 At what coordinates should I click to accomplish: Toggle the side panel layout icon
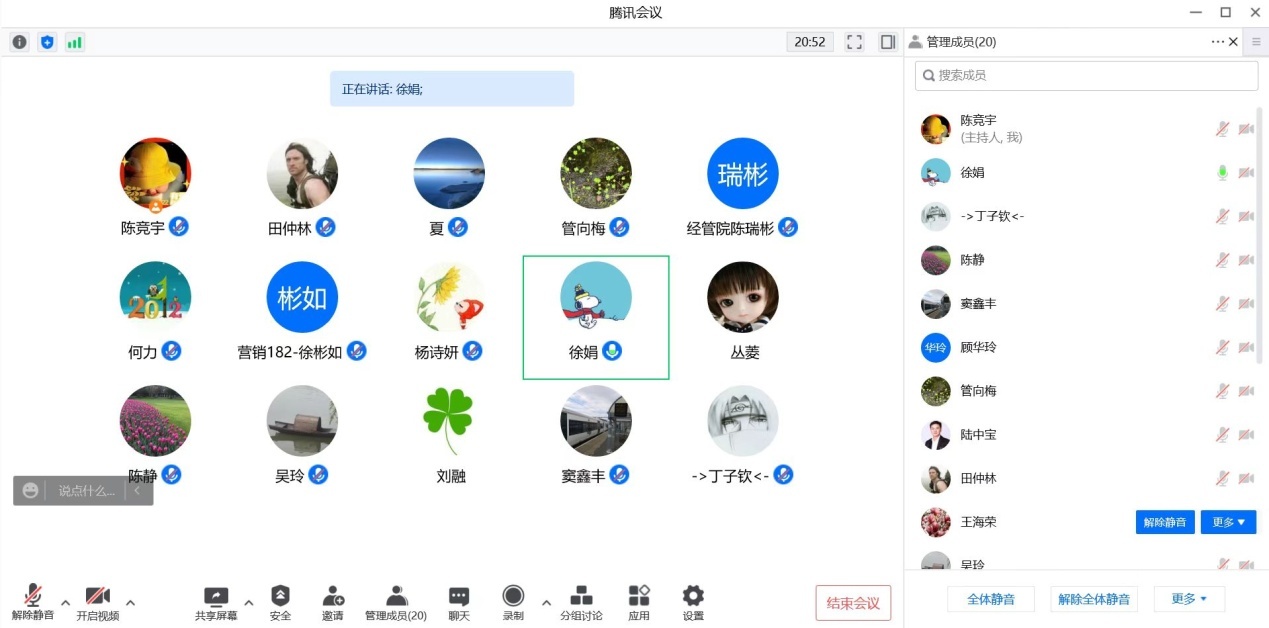pos(887,42)
